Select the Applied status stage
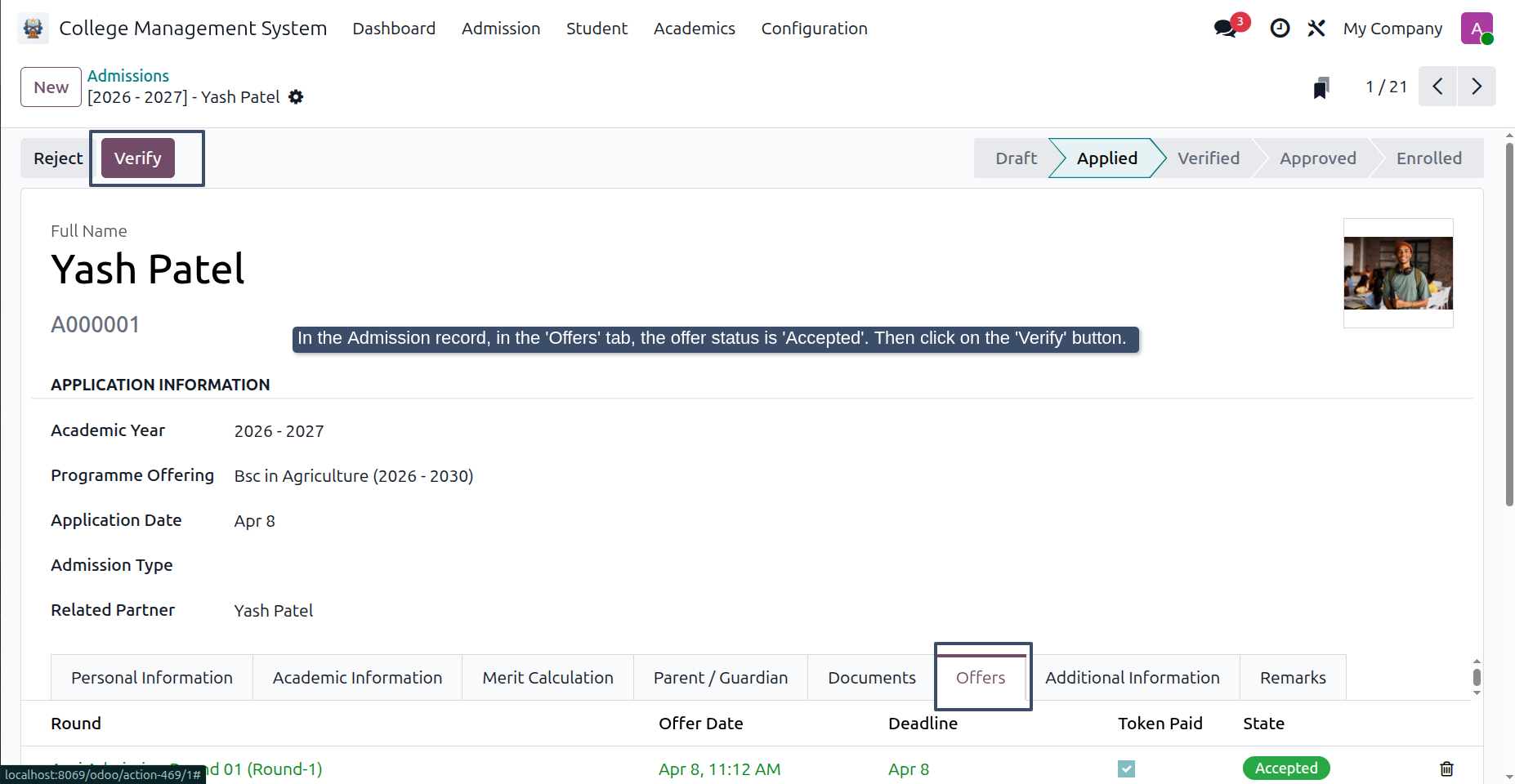 tap(1106, 158)
